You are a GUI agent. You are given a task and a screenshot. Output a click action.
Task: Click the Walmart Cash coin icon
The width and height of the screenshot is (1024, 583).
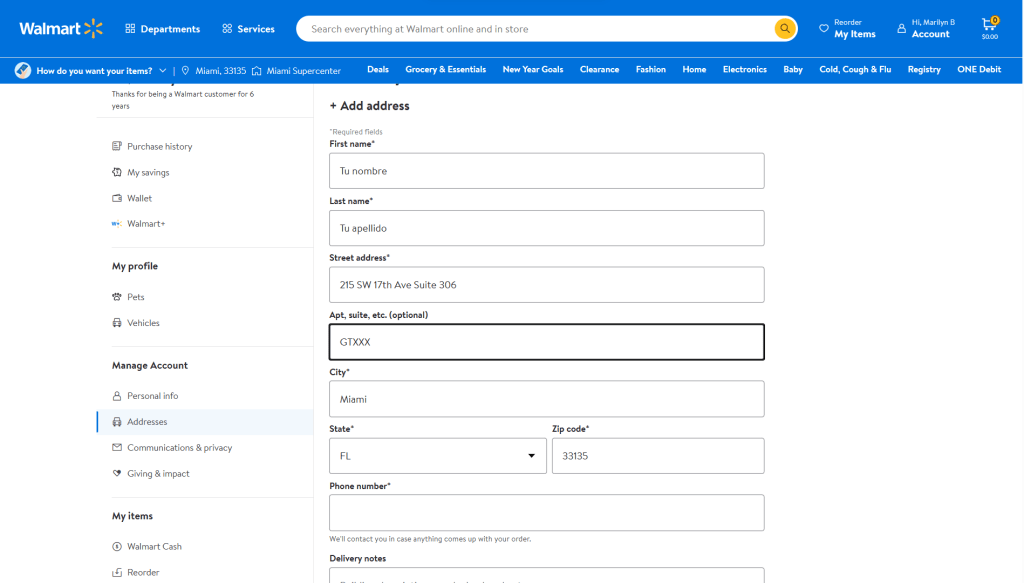[x=117, y=546]
